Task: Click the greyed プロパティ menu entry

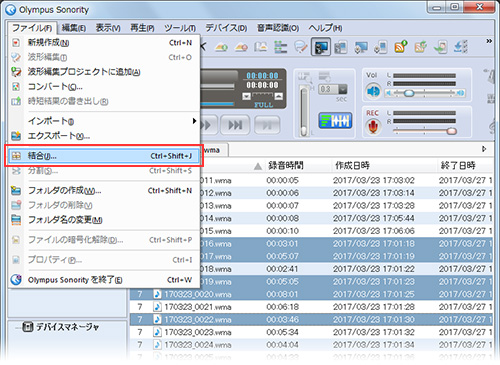Action: click(x=103, y=260)
